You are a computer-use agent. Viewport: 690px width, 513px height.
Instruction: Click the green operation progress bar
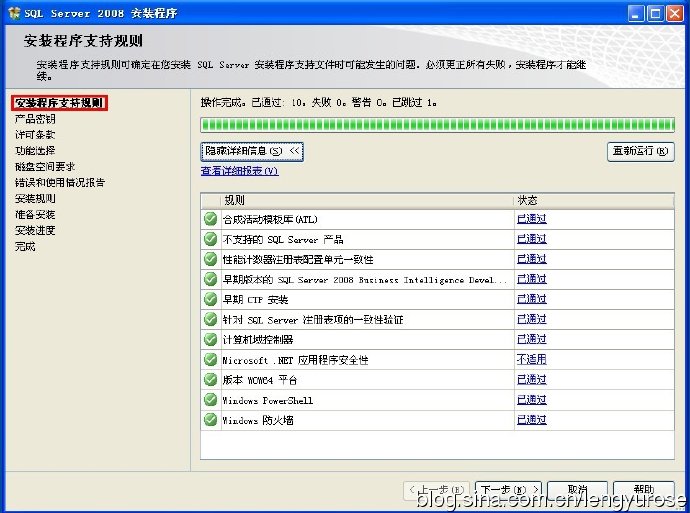[437, 125]
